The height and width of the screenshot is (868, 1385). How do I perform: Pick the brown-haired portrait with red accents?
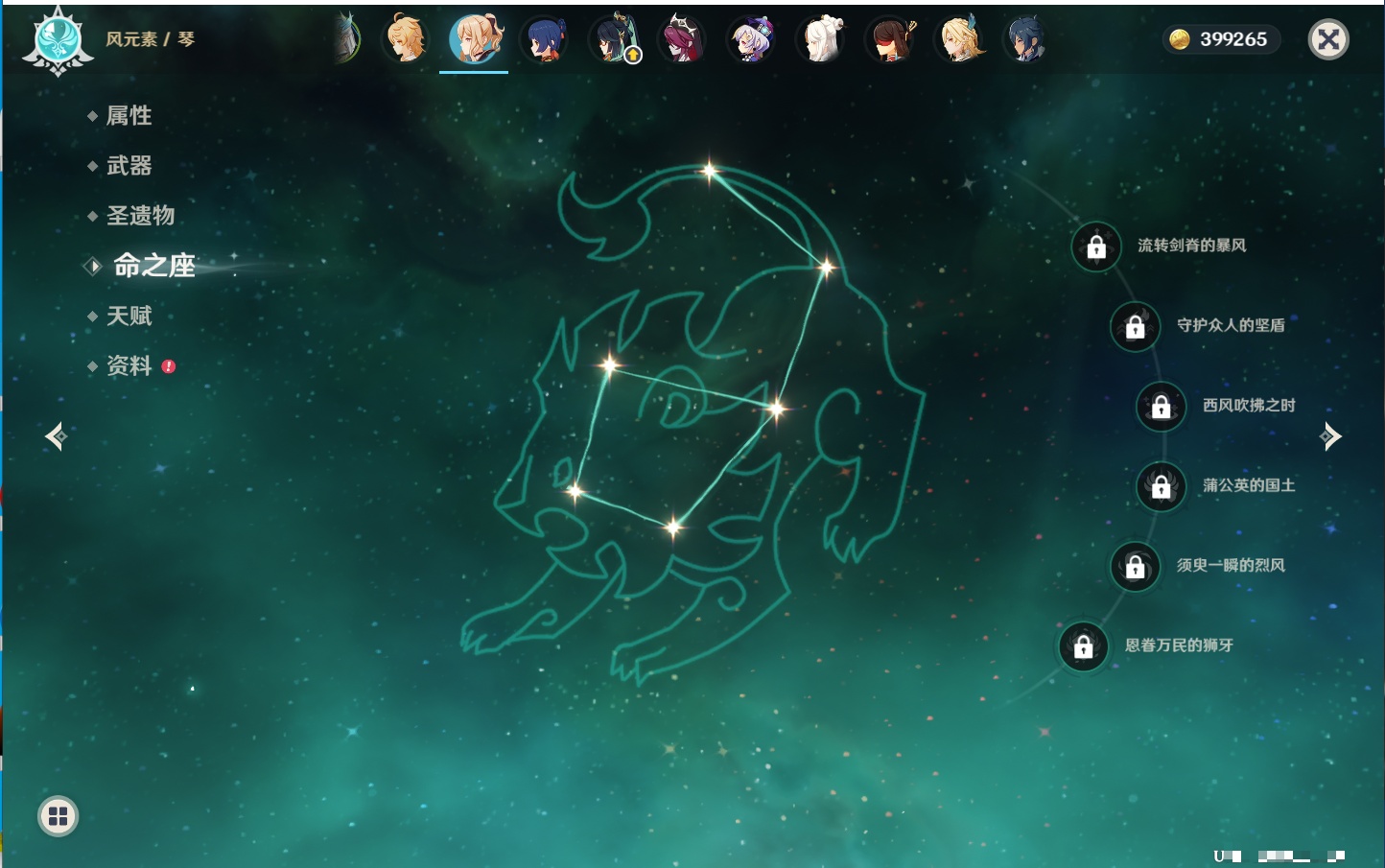890,40
